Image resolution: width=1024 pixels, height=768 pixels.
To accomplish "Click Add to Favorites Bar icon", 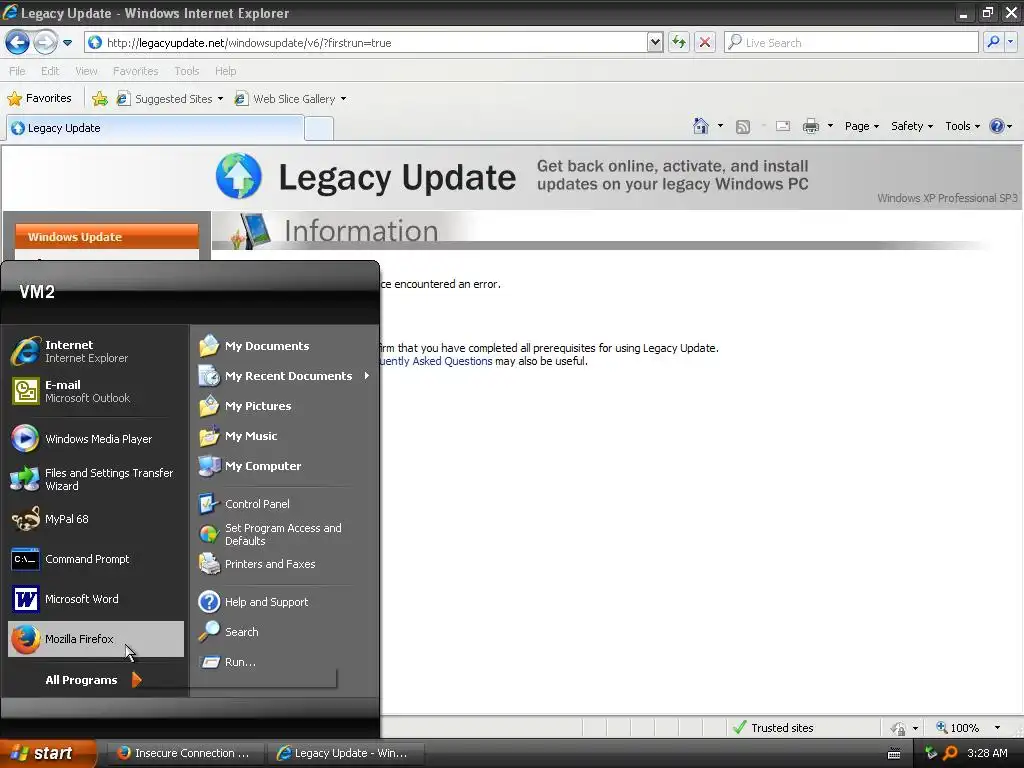I will (x=100, y=99).
